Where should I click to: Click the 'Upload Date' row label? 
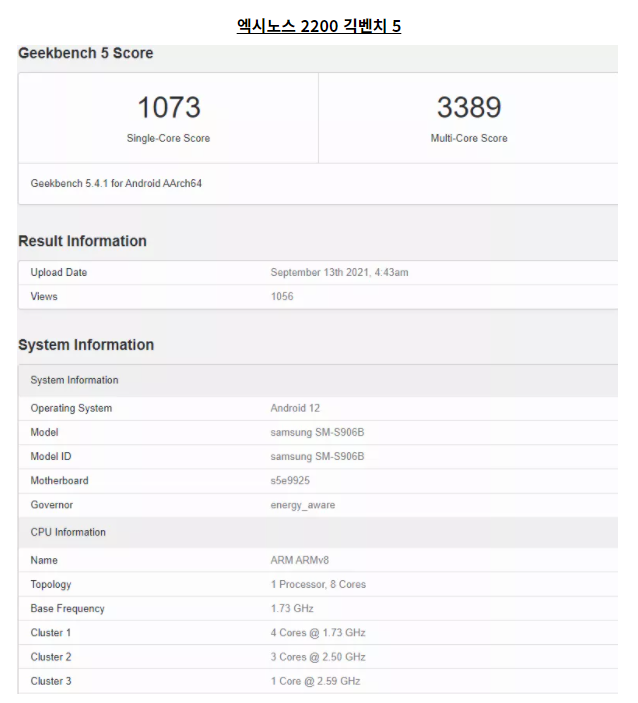coord(59,272)
